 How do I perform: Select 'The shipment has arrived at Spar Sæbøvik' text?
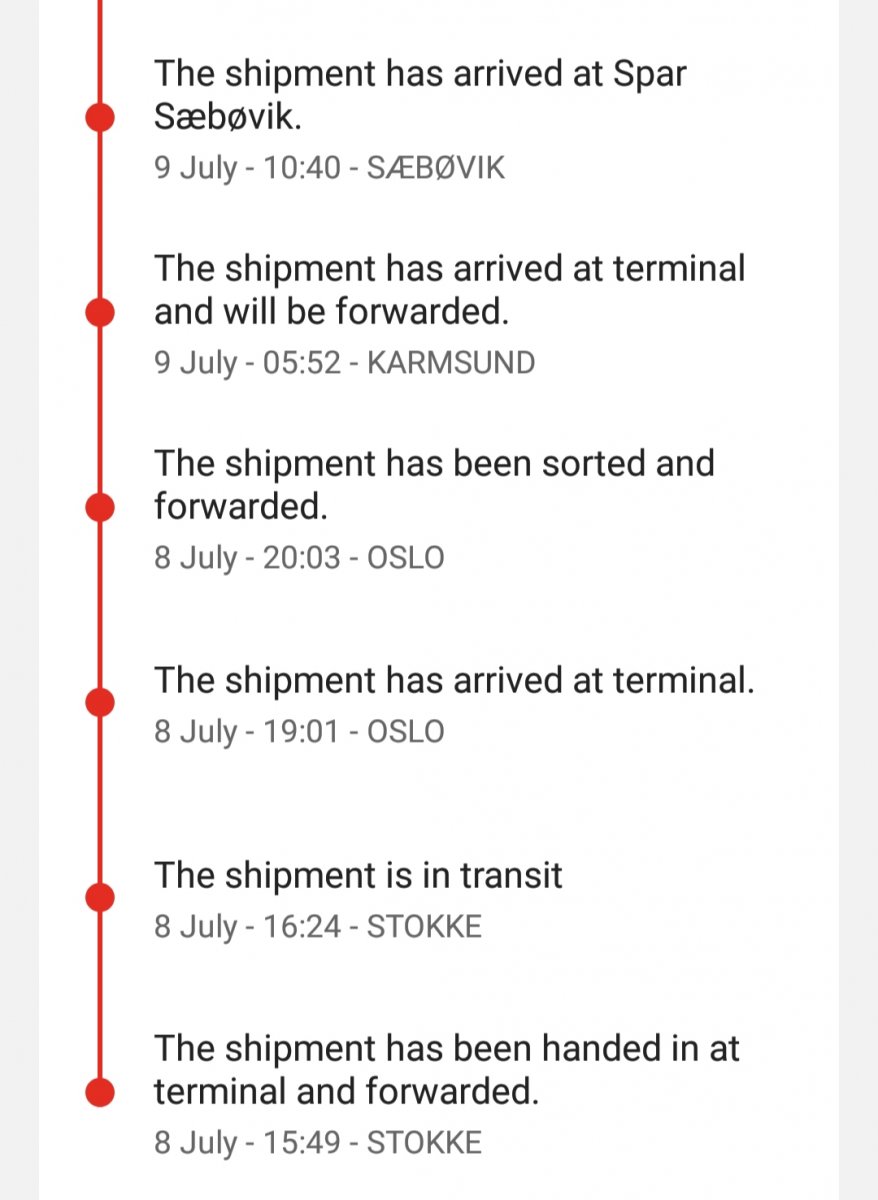click(420, 95)
